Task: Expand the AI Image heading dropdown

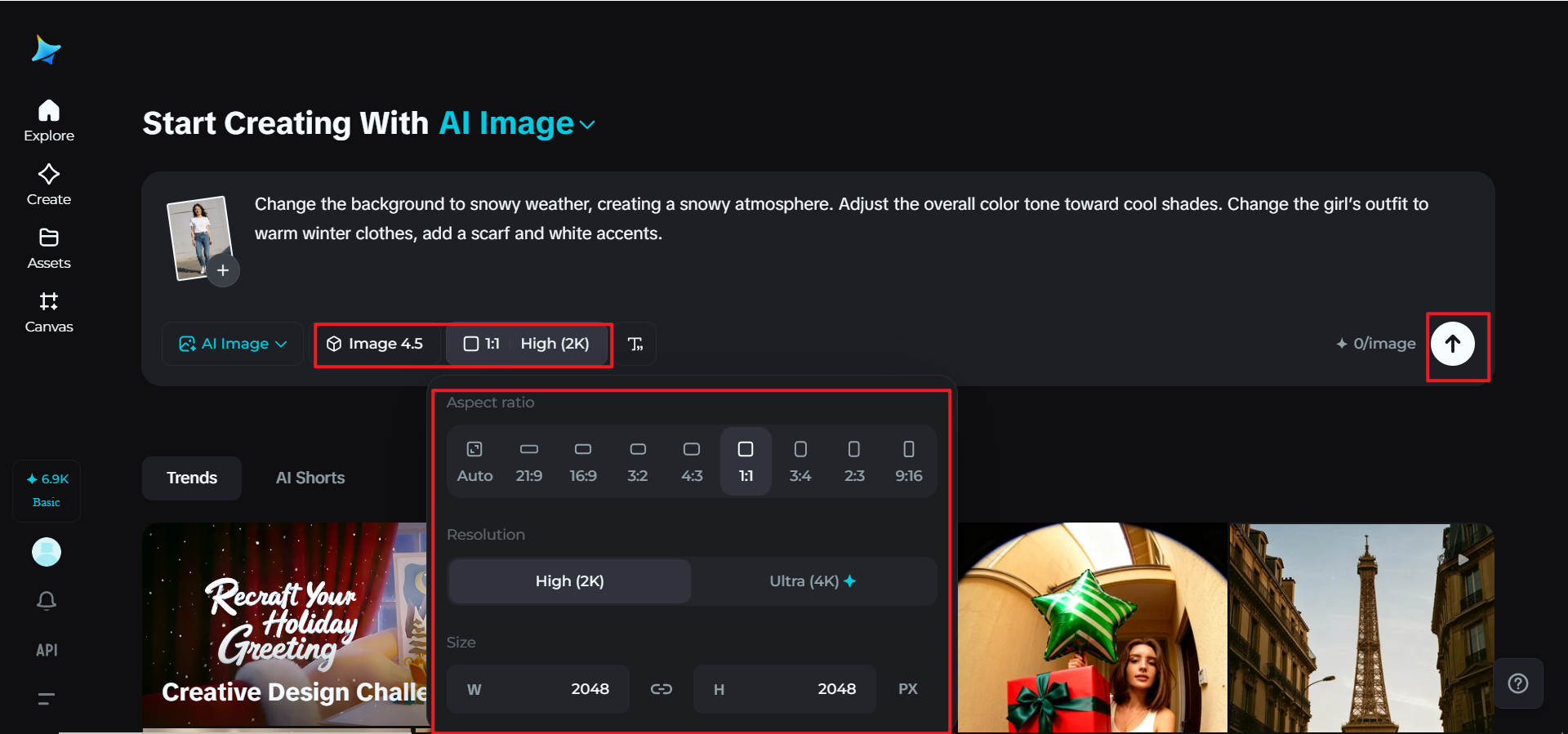Action: 517,123
